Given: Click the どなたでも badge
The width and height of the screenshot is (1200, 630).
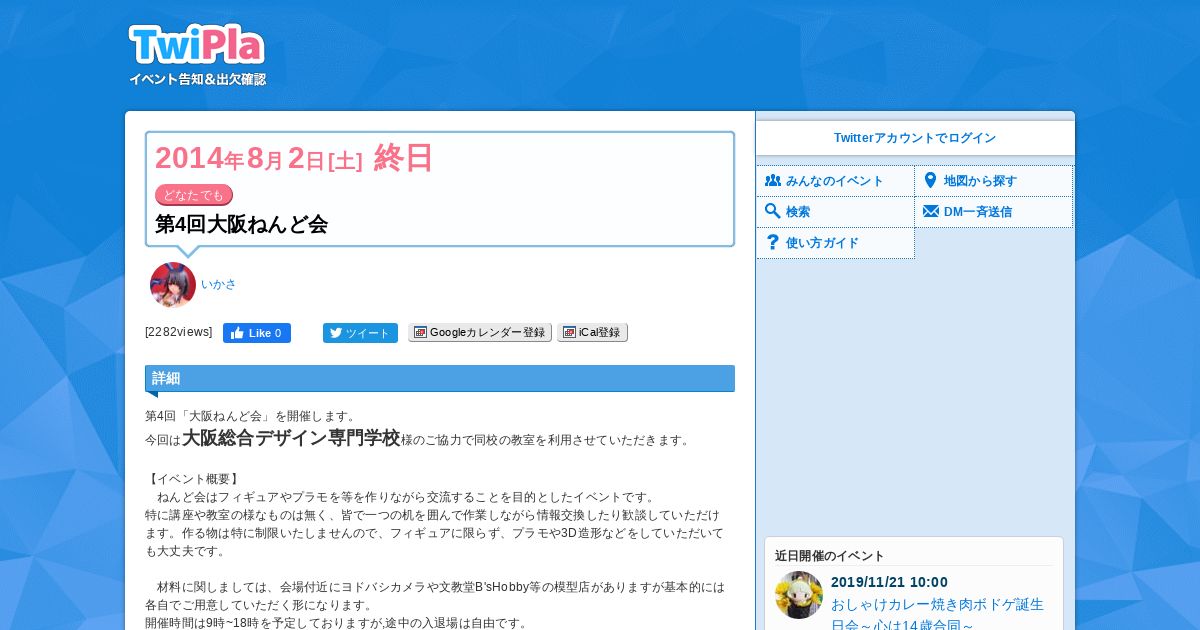Looking at the screenshot, I should click(x=194, y=195).
